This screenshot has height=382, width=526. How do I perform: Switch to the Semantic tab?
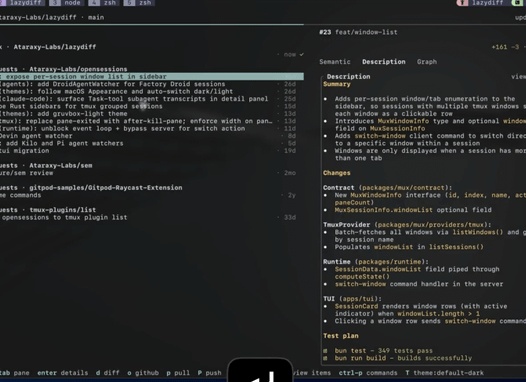coord(334,62)
